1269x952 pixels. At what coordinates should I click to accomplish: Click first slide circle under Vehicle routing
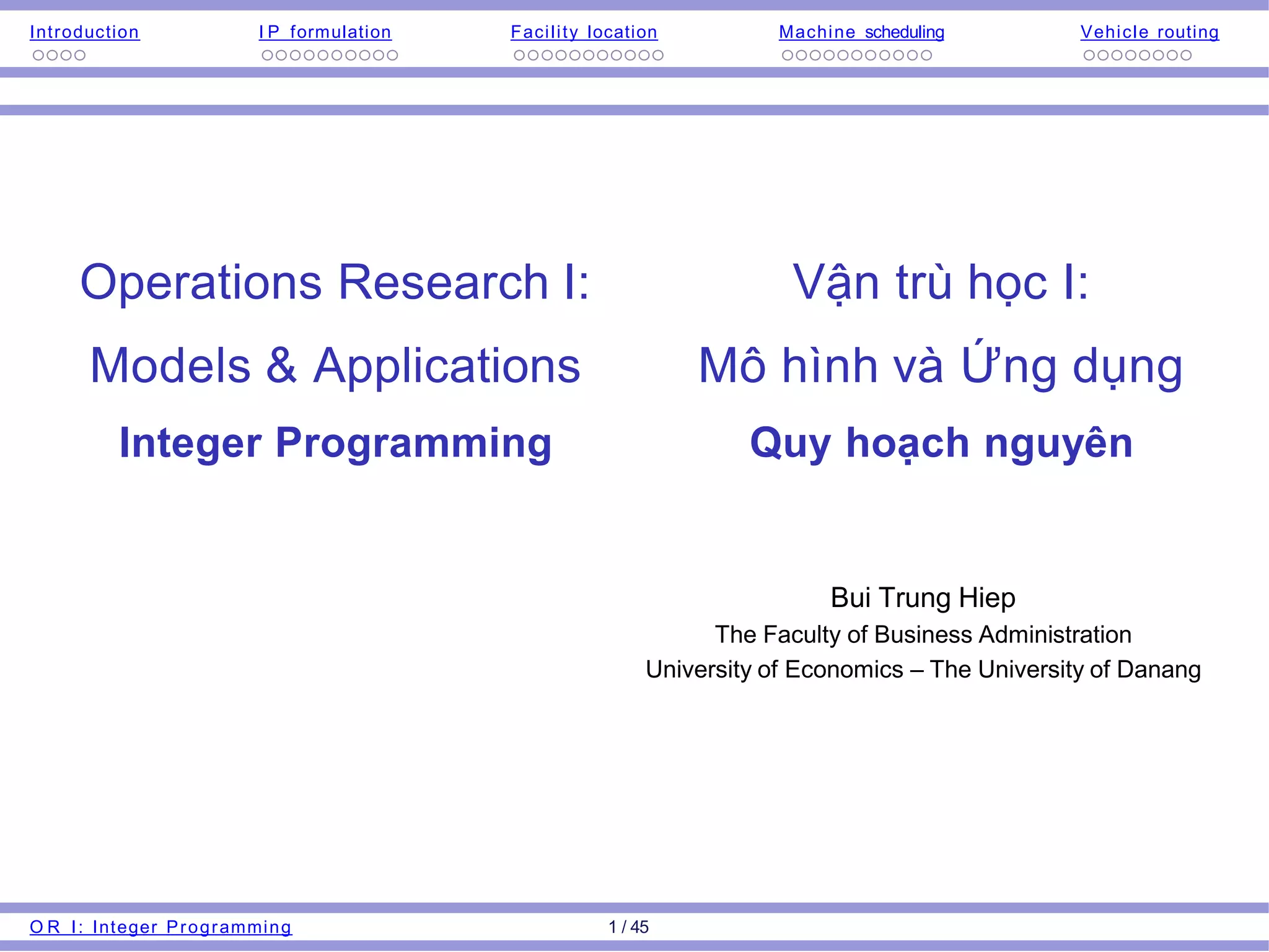(1089, 55)
